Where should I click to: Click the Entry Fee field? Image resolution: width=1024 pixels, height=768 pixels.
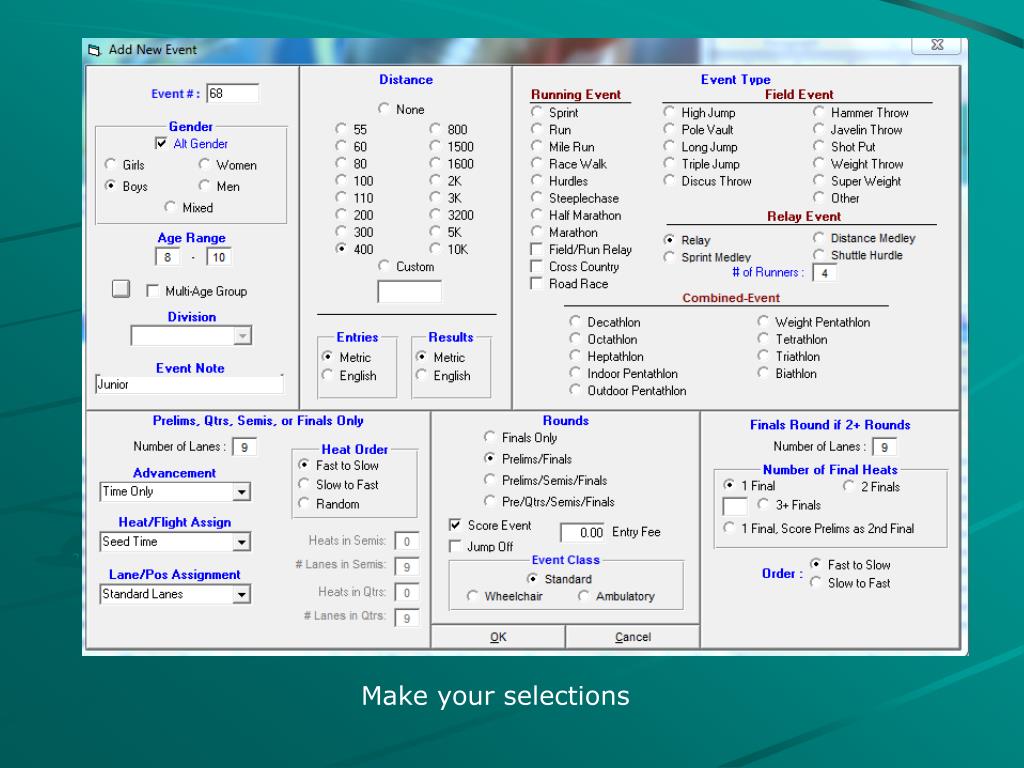pos(583,532)
